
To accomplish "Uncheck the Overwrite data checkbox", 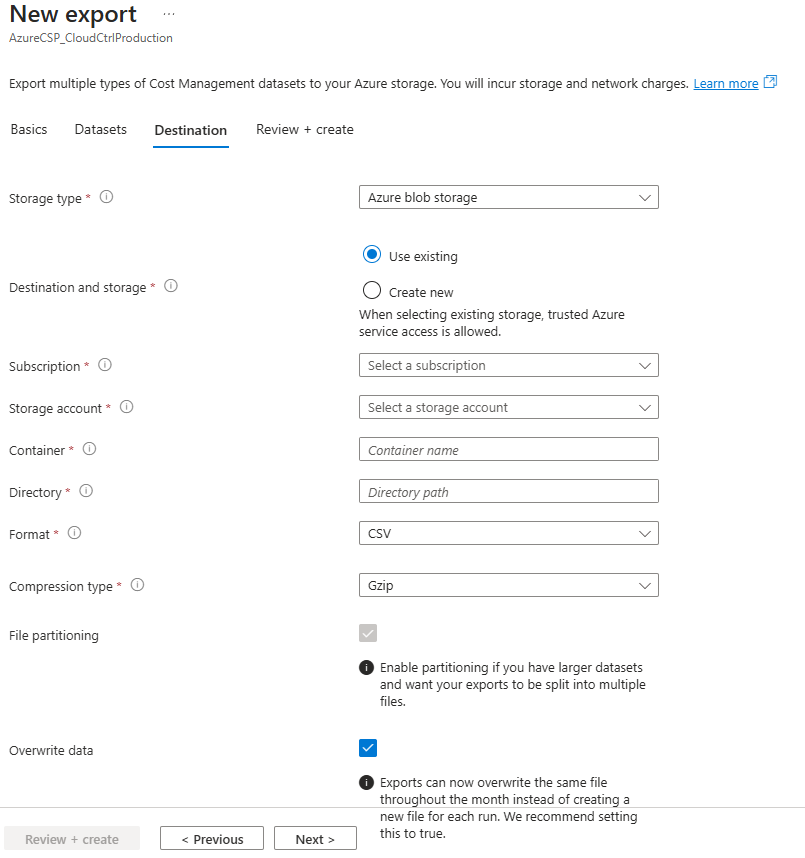I will pyautogui.click(x=367, y=748).
